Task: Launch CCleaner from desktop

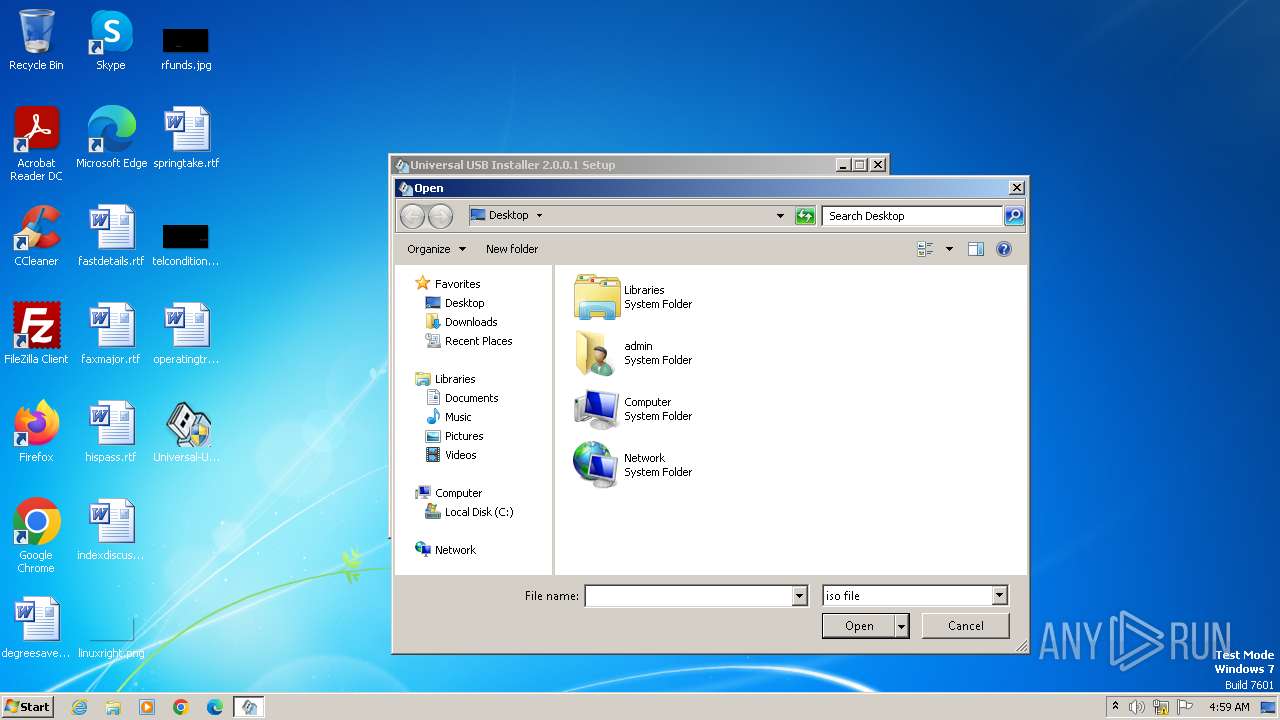Action: tap(36, 236)
